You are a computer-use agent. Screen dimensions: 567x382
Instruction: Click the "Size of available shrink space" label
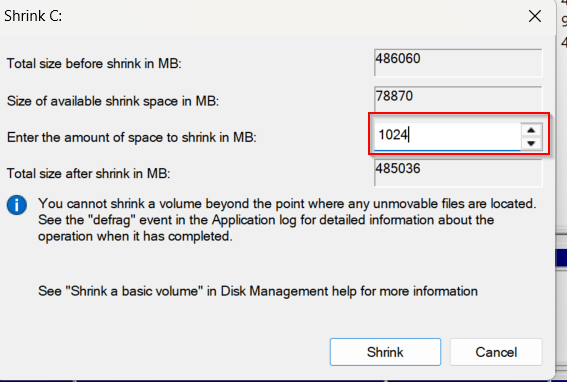[x=113, y=101]
